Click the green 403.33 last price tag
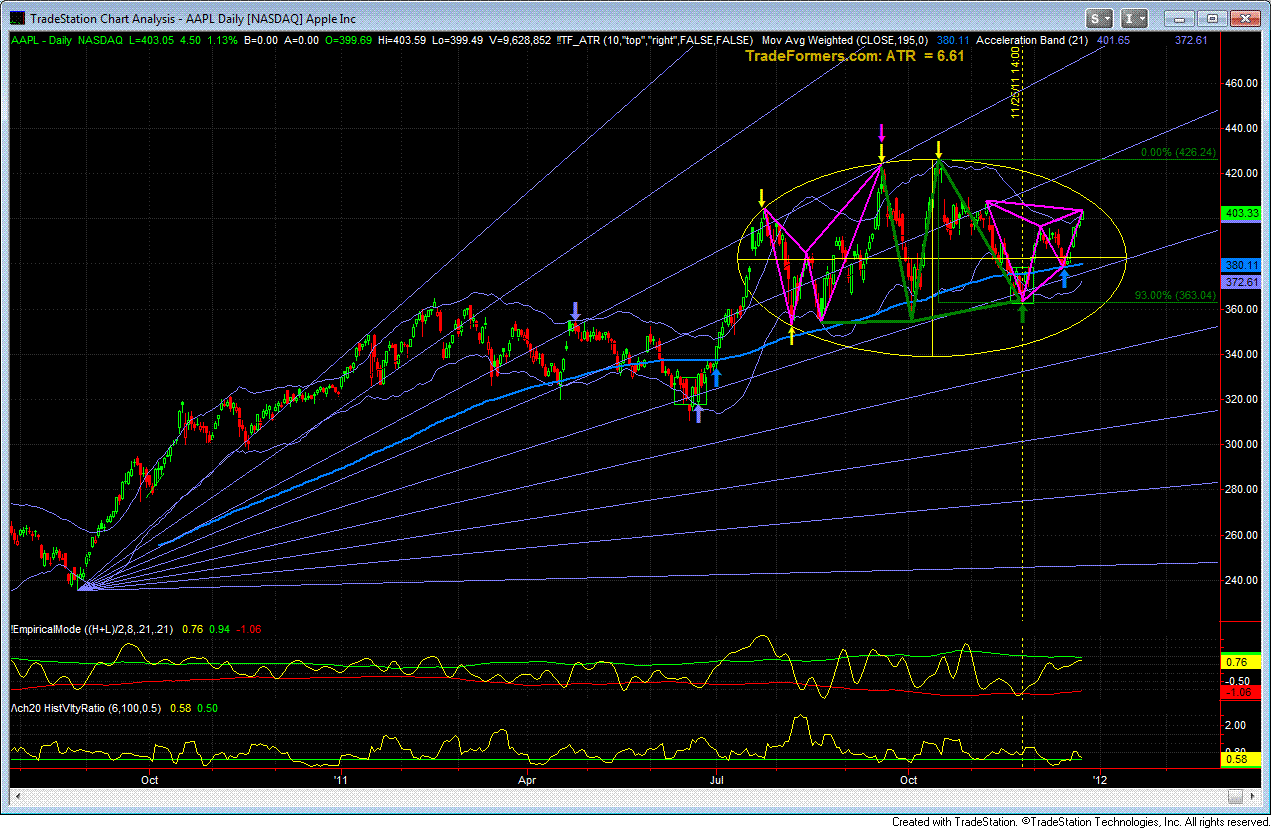Image resolution: width=1271 pixels, height=828 pixels. point(1242,213)
